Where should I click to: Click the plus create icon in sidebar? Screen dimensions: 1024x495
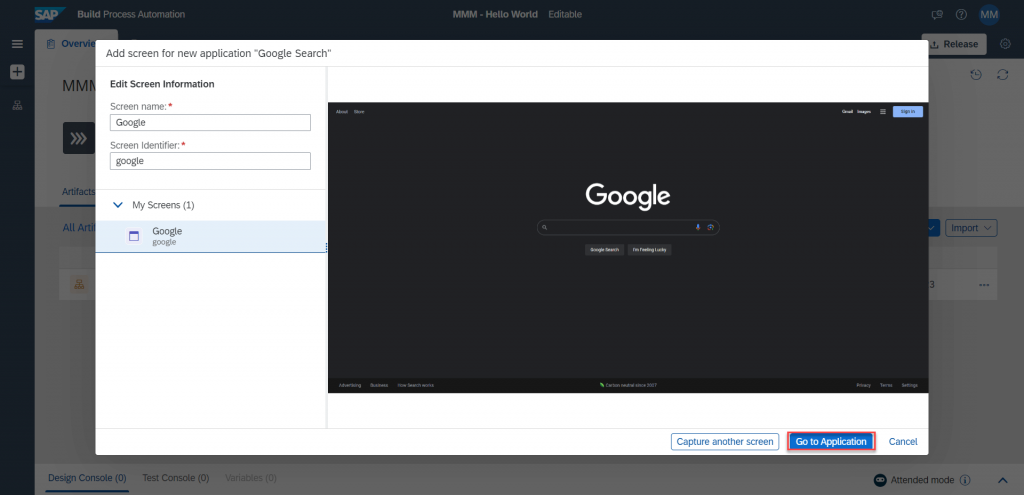click(17, 72)
